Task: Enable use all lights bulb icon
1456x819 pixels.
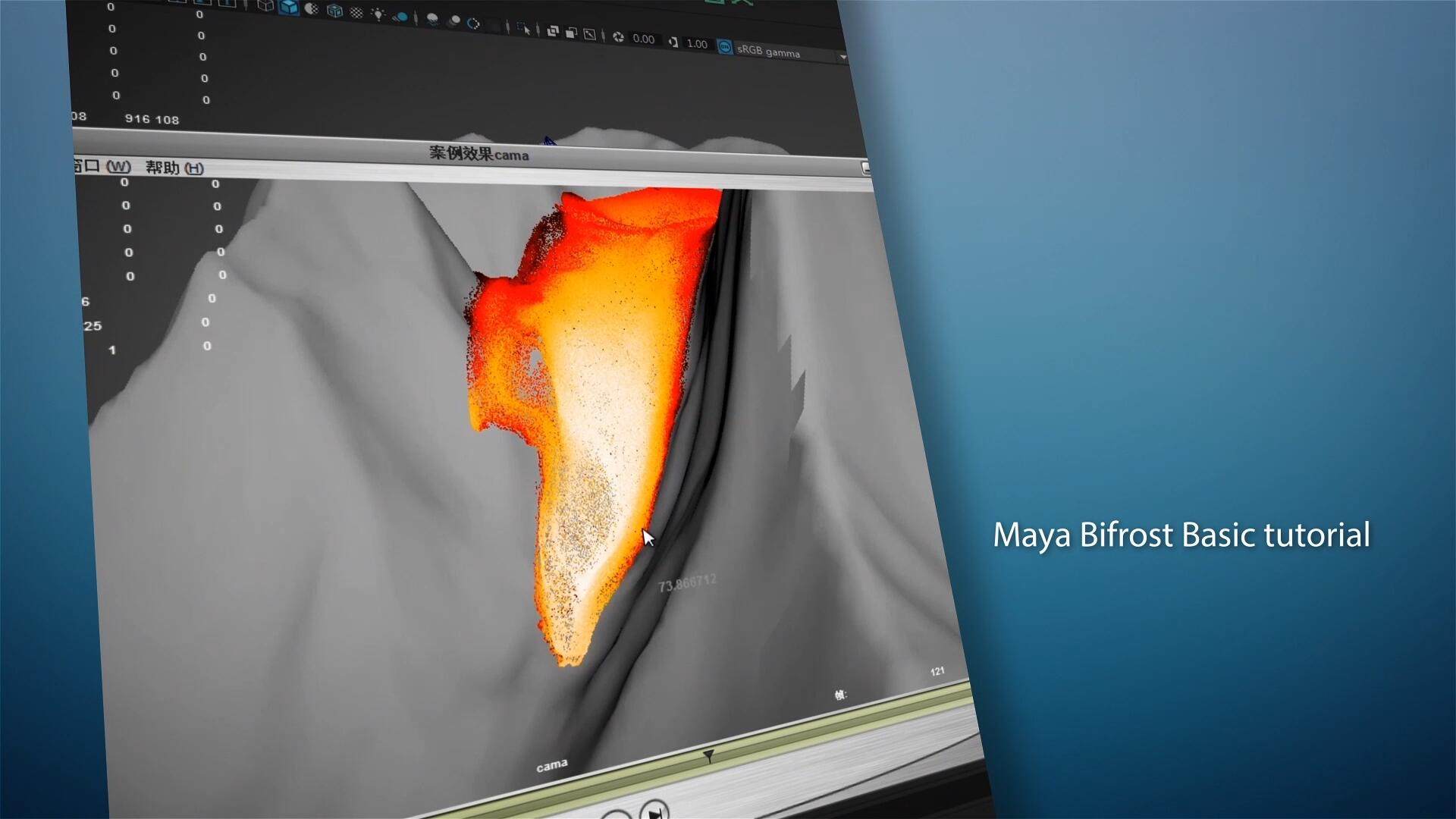Action: coord(378,14)
